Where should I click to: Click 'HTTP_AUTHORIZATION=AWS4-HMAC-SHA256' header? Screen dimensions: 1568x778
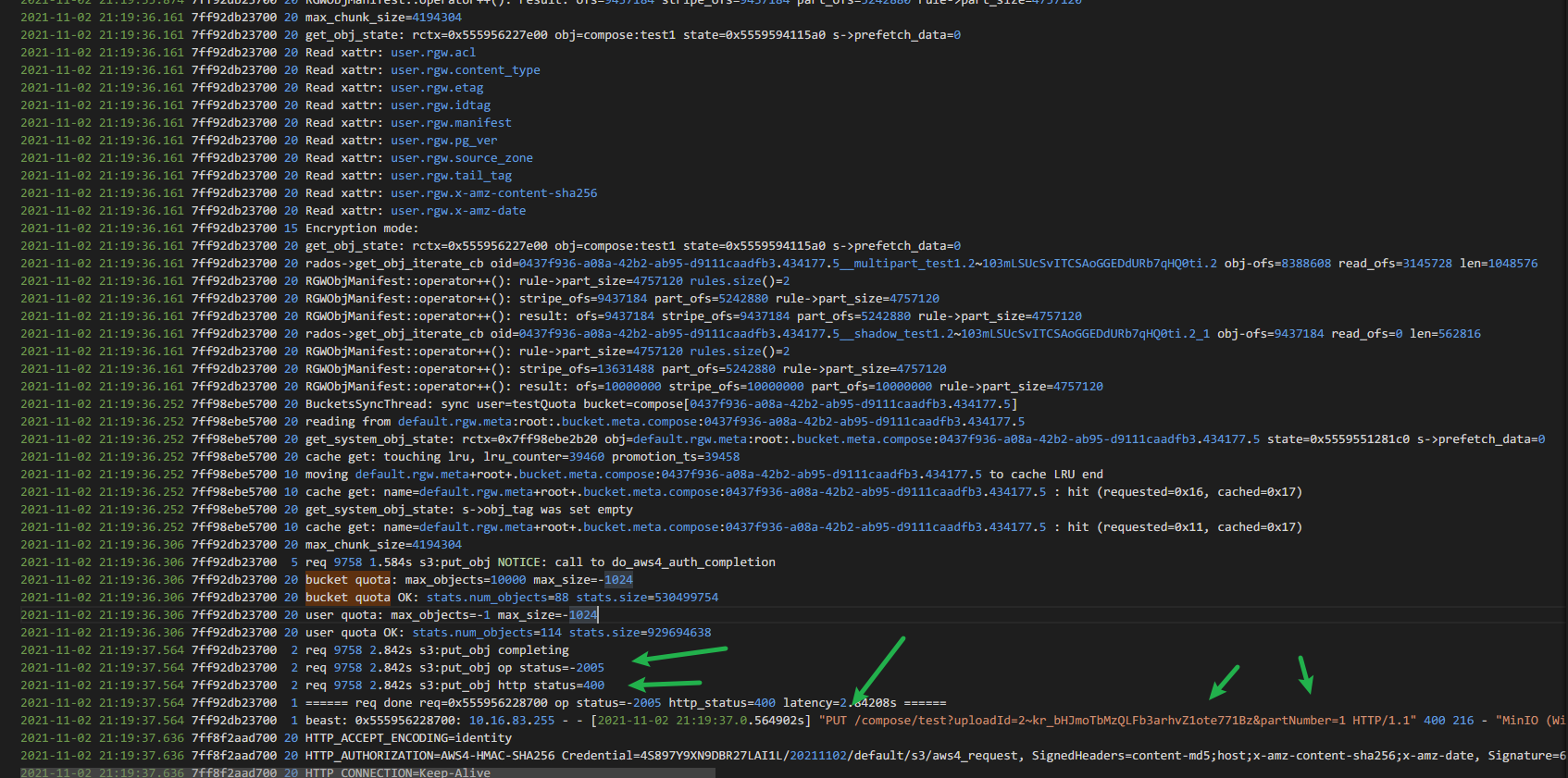(x=429, y=756)
